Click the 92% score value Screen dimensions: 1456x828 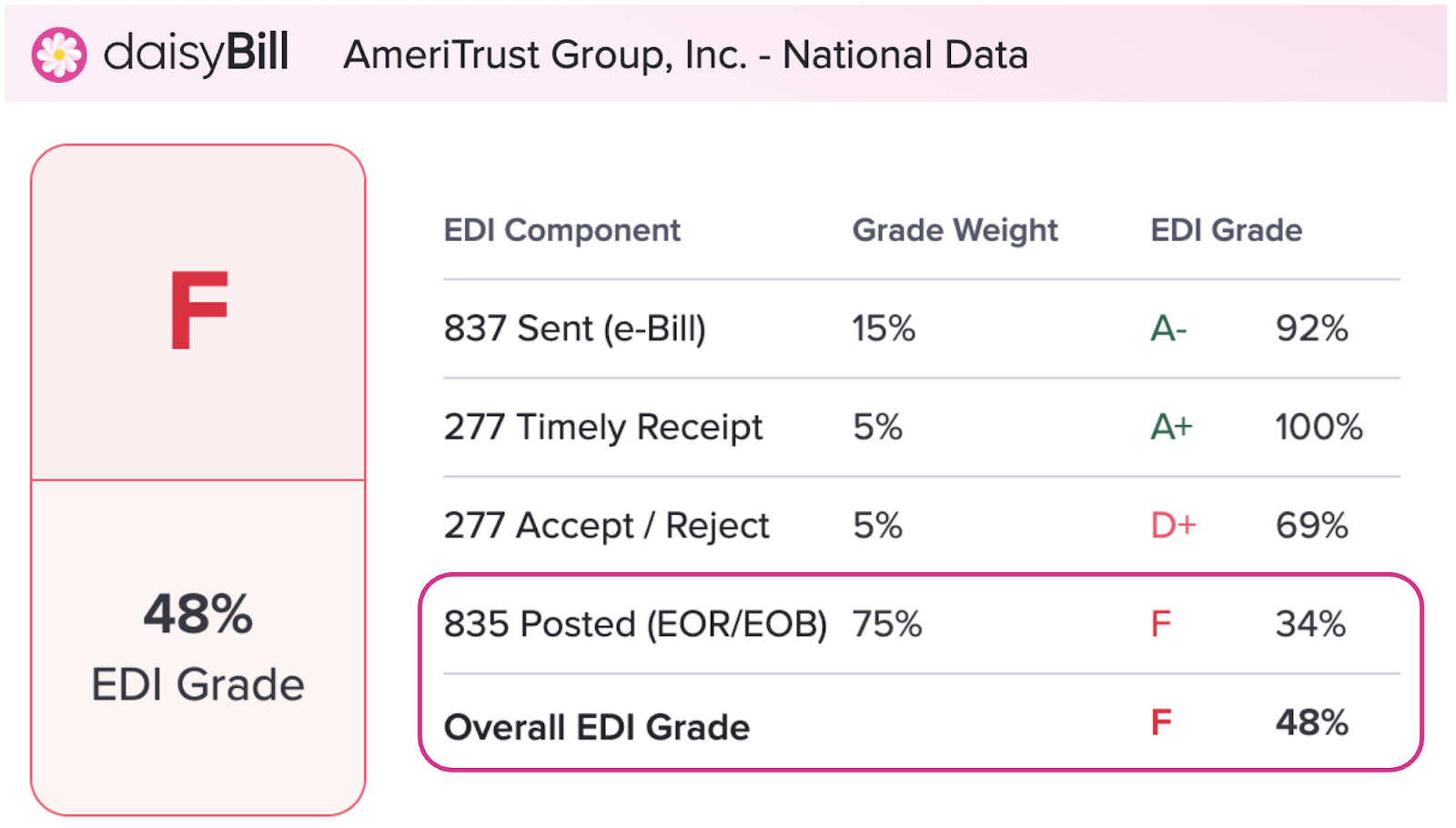pos(1311,328)
